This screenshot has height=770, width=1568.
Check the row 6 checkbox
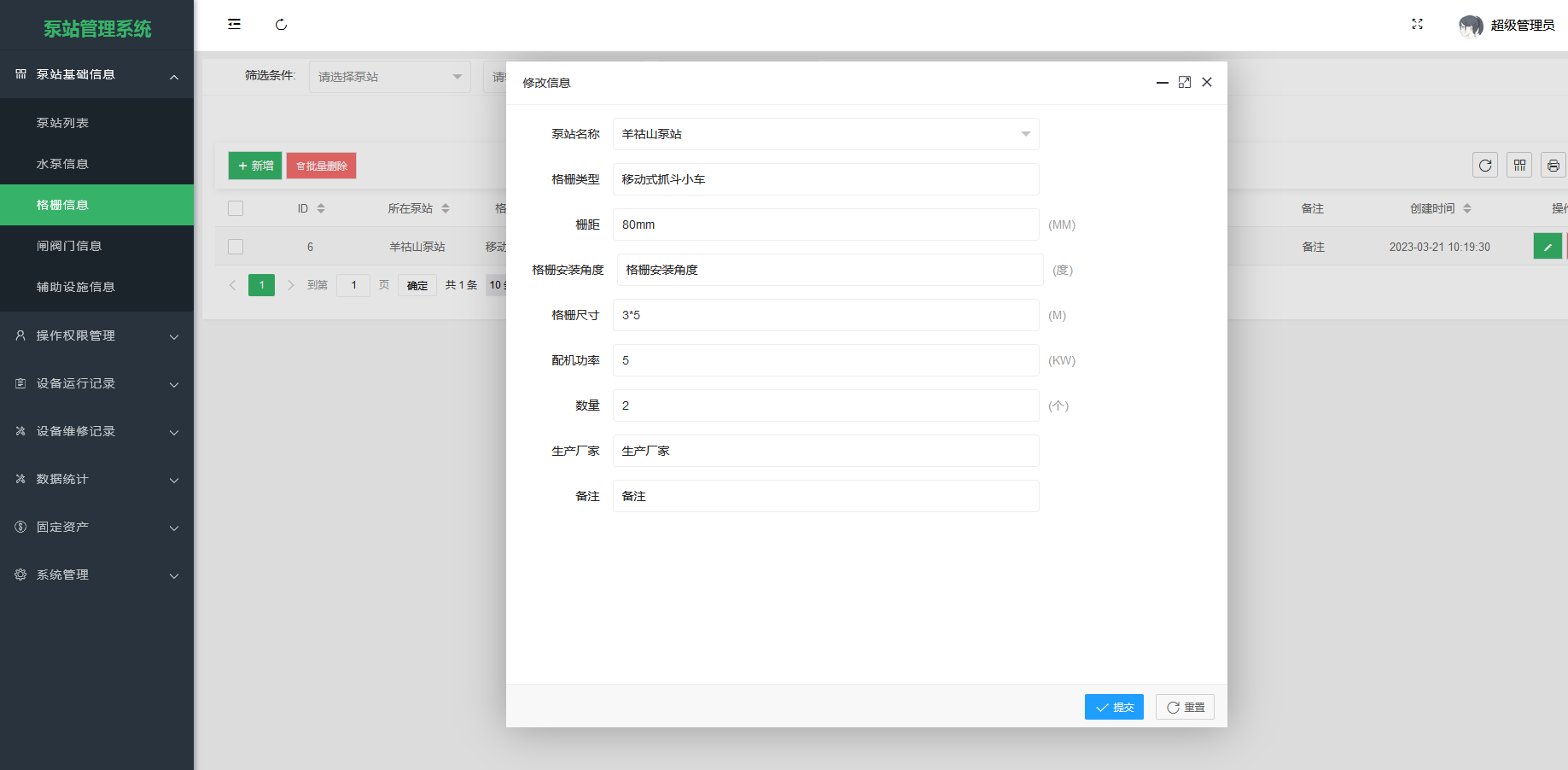click(x=236, y=247)
